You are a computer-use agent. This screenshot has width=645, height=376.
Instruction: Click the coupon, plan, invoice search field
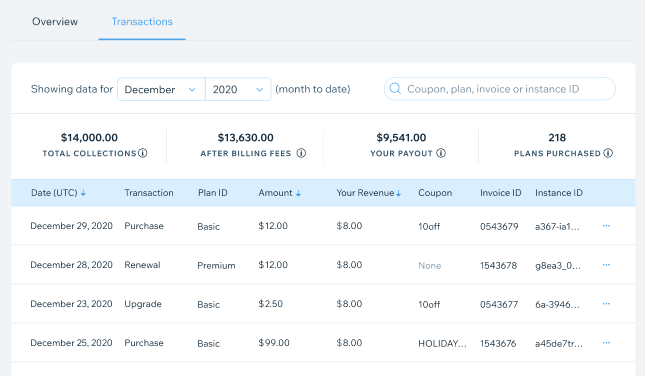click(499, 89)
